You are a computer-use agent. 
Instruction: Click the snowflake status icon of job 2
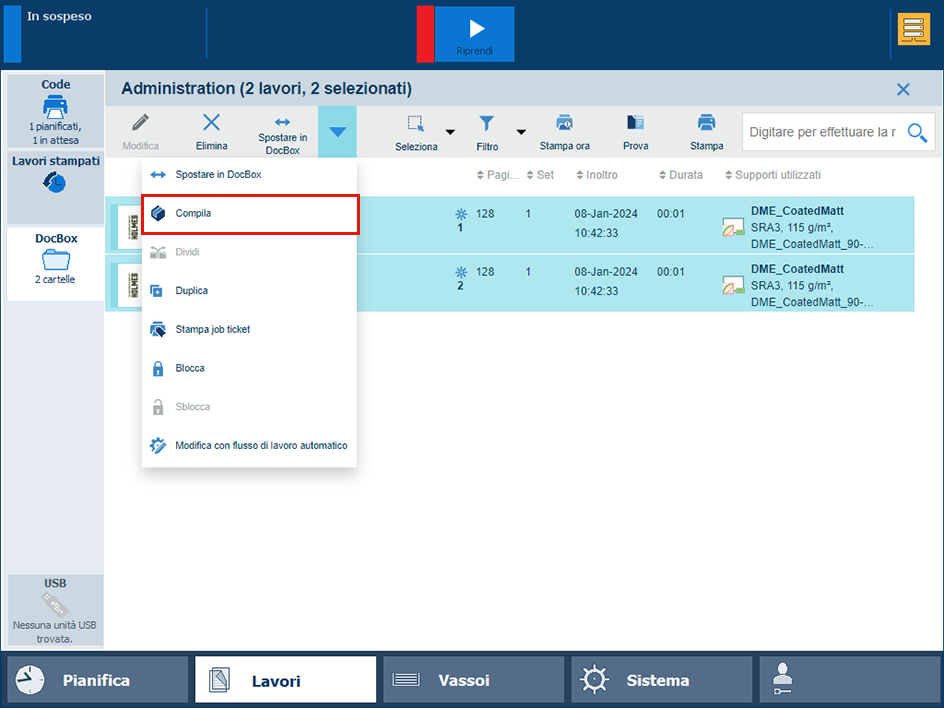[x=461, y=272]
